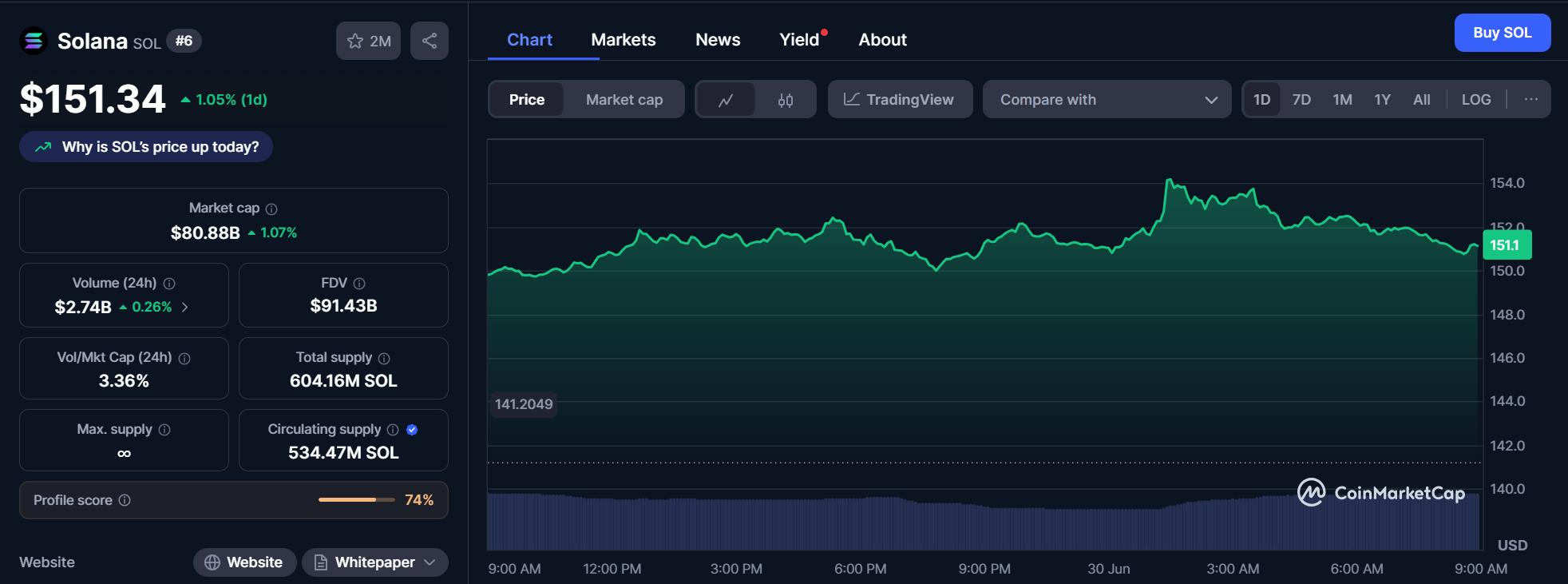Click the 141.2049 price label on chart
The image size is (1568, 584).
(x=524, y=404)
